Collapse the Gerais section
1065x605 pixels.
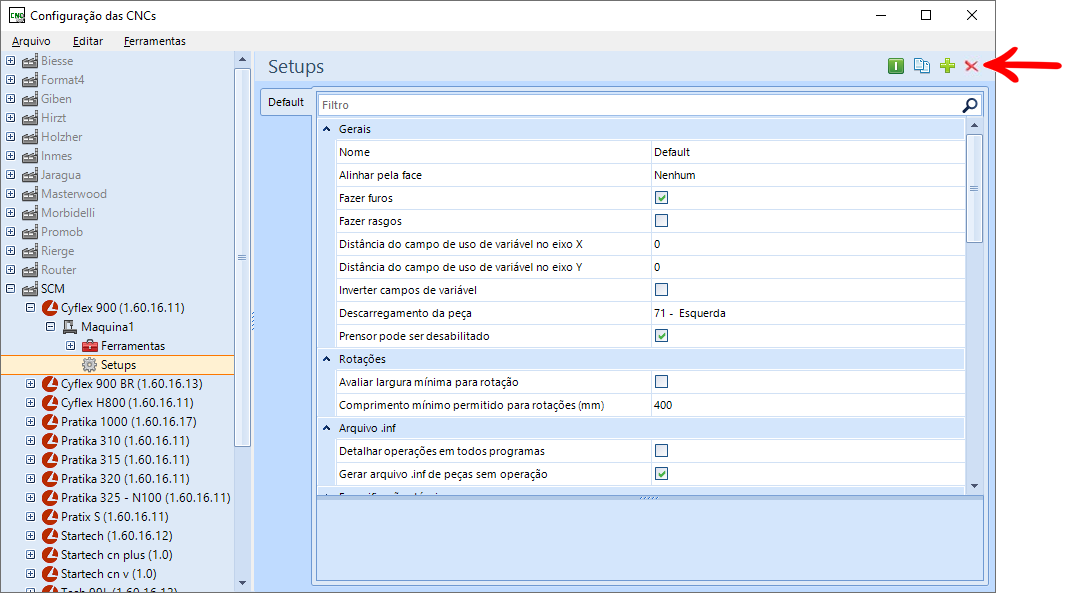coord(327,129)
